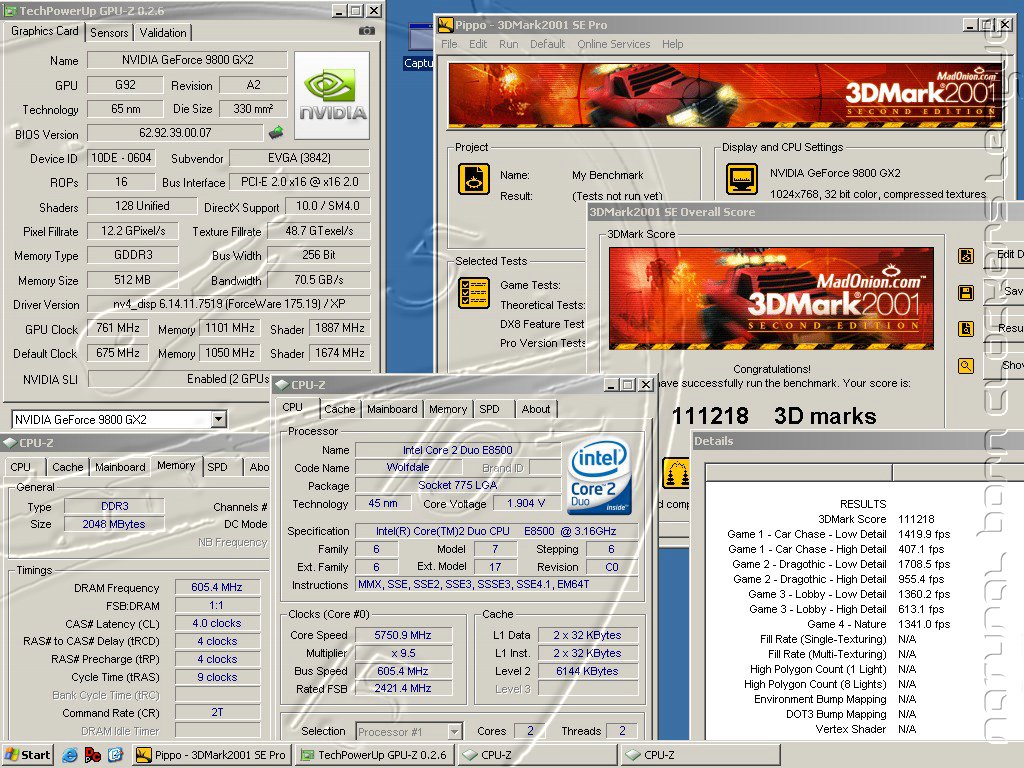Screen dimensions: 1024x768
Task: Click the Display and CPU Settings monitor icon
Action: point(742,179)
